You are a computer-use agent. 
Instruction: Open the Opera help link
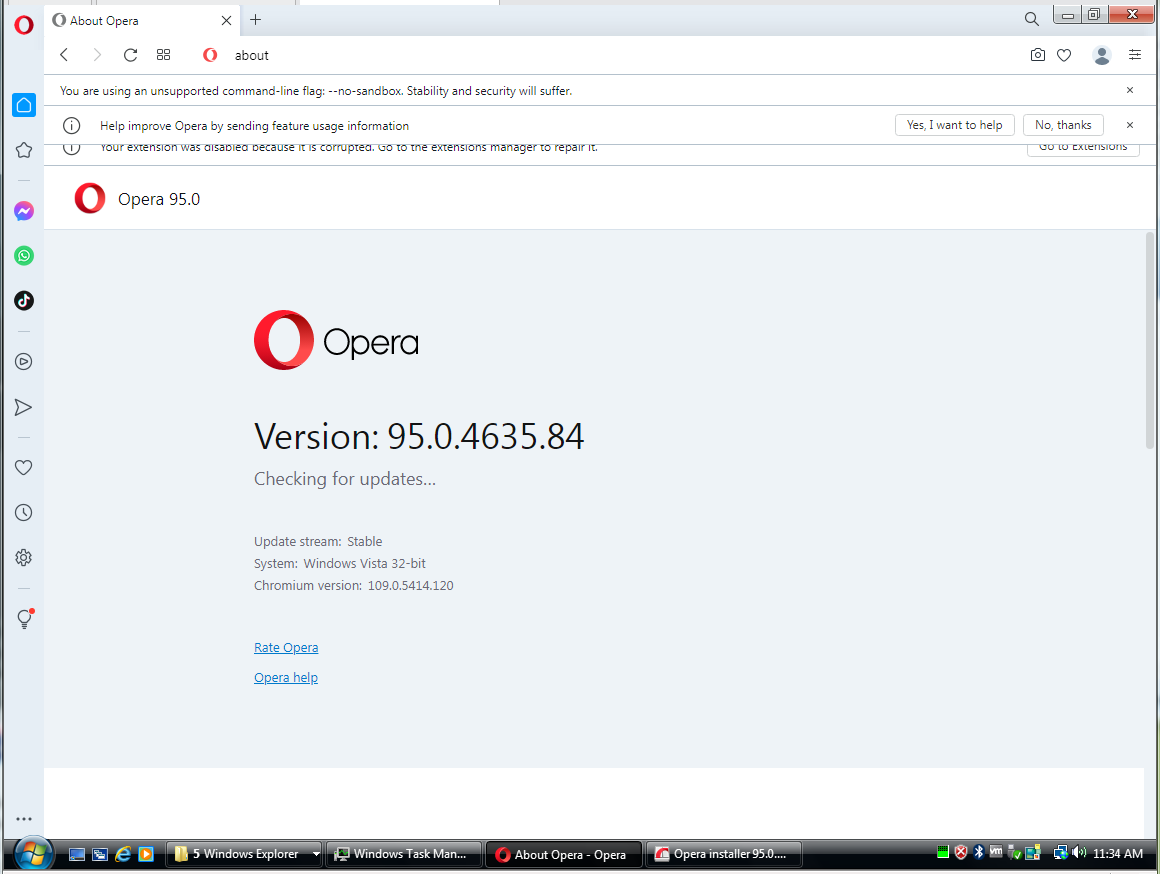tap(286, 678)
